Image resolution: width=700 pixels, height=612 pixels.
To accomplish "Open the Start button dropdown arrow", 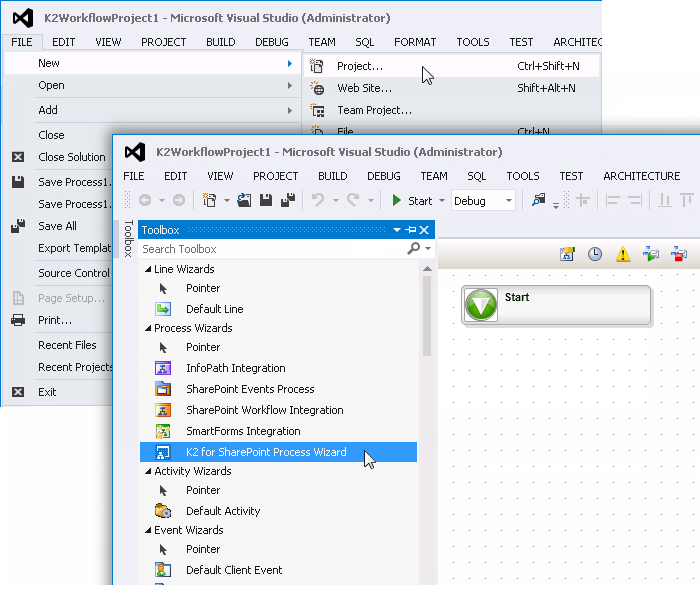I will click(442, 200).
